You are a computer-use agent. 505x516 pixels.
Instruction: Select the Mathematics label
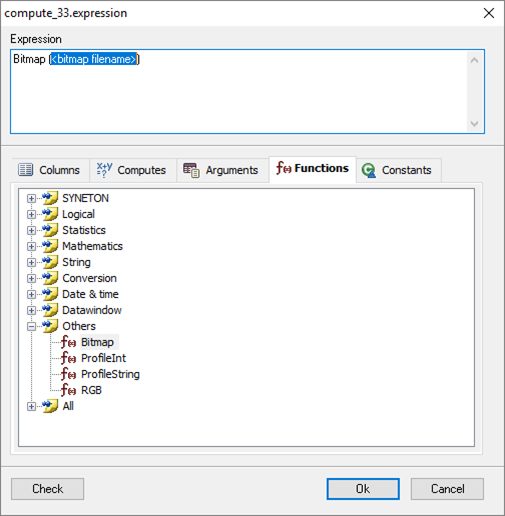92,246
